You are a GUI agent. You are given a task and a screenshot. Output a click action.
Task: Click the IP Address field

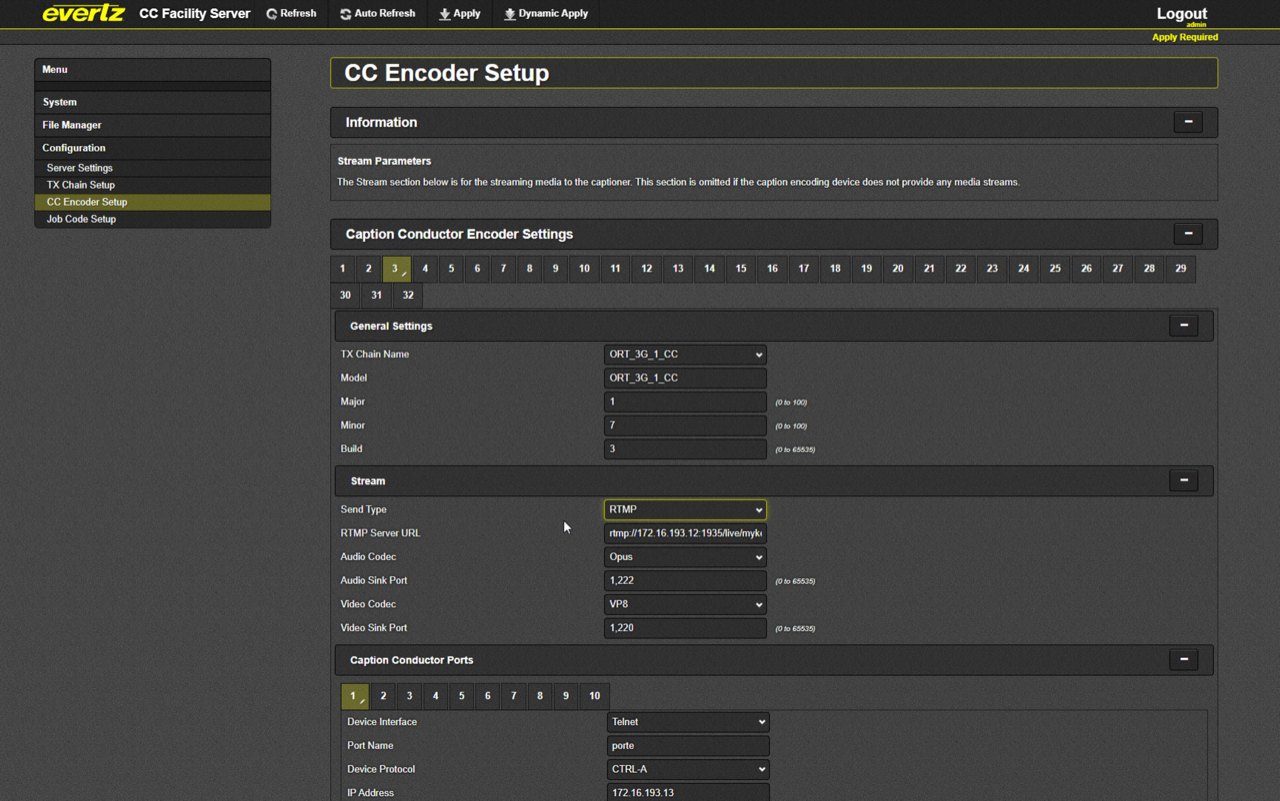pyautogui.click(x=688, y=792)
